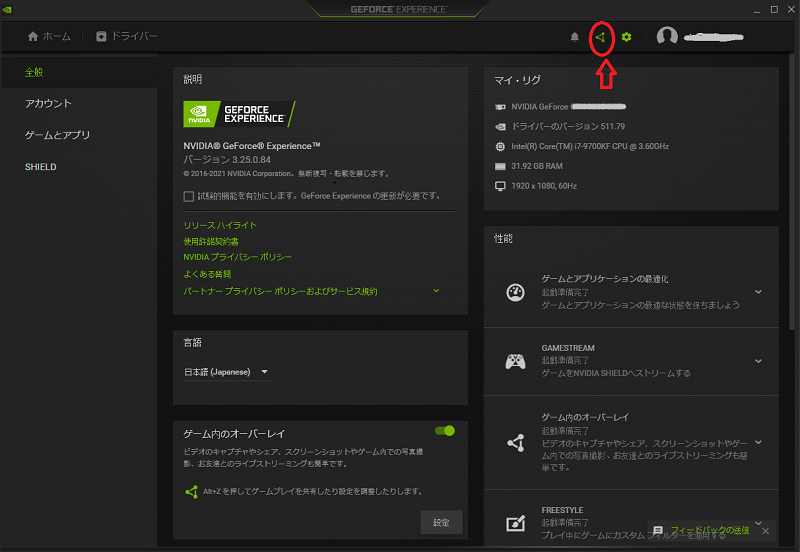Click the optimization gauge icon
This screenshot has width=800, height=552.
tap(515, 292)
